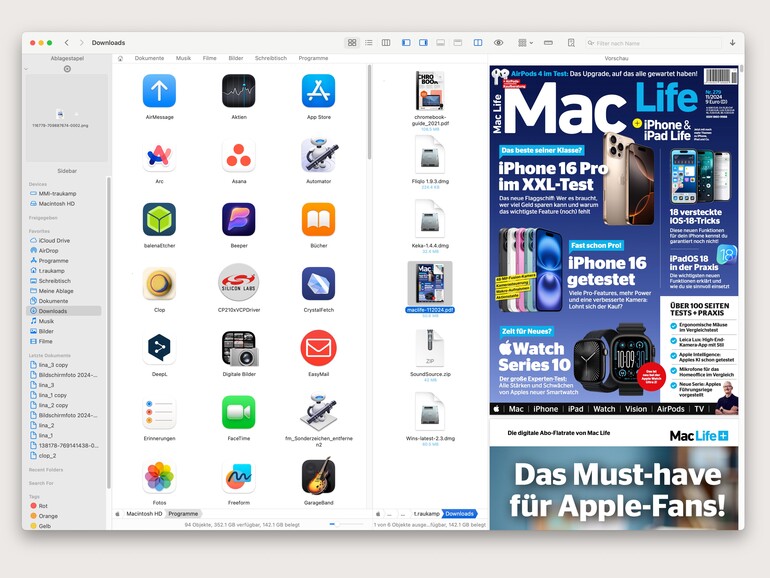Screen dimensions: 770x578
Task: Select the Asana app icon
Action: click(x=239, y=155)
